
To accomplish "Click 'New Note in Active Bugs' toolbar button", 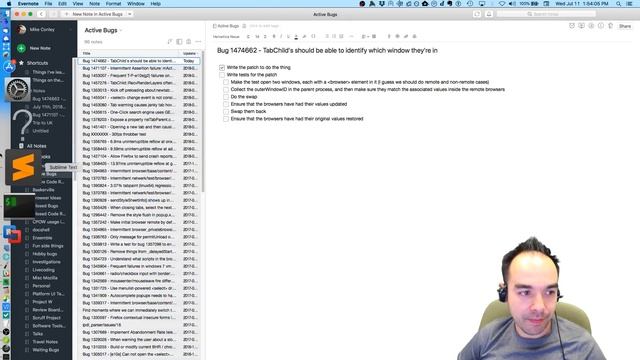I will pos(94,14).
